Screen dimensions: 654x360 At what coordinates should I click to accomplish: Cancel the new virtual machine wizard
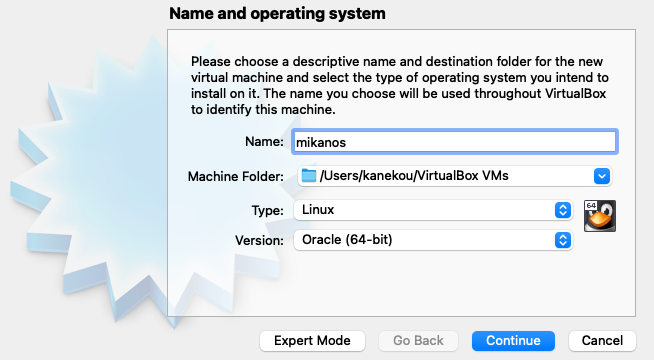[x=602, y=341]
